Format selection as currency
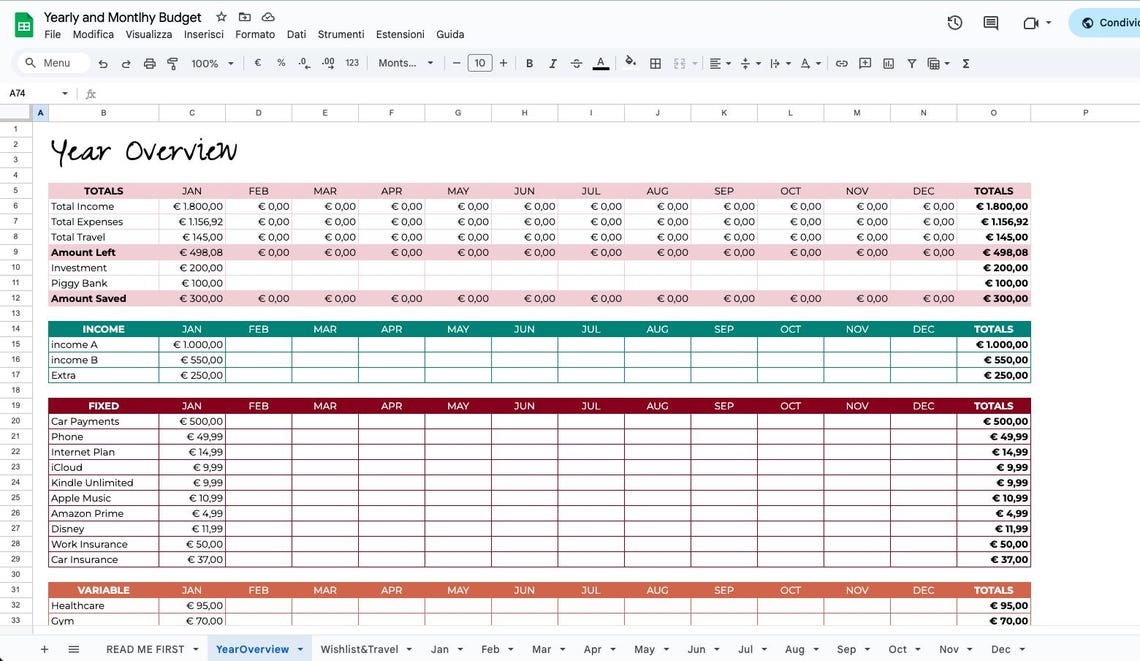Image resolution: width=1140 pixels, height=661 pixels. 256,62
